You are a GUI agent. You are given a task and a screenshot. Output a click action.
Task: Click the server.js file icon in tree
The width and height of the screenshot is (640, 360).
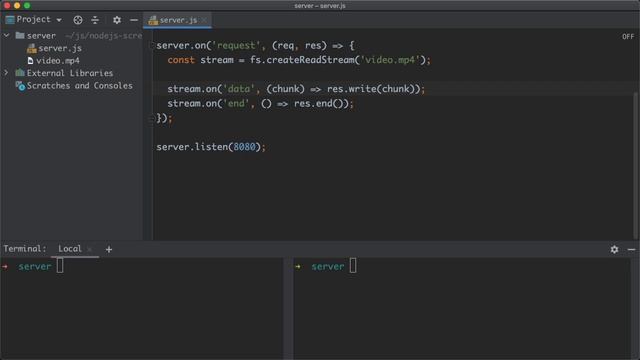tap(31, 49)
